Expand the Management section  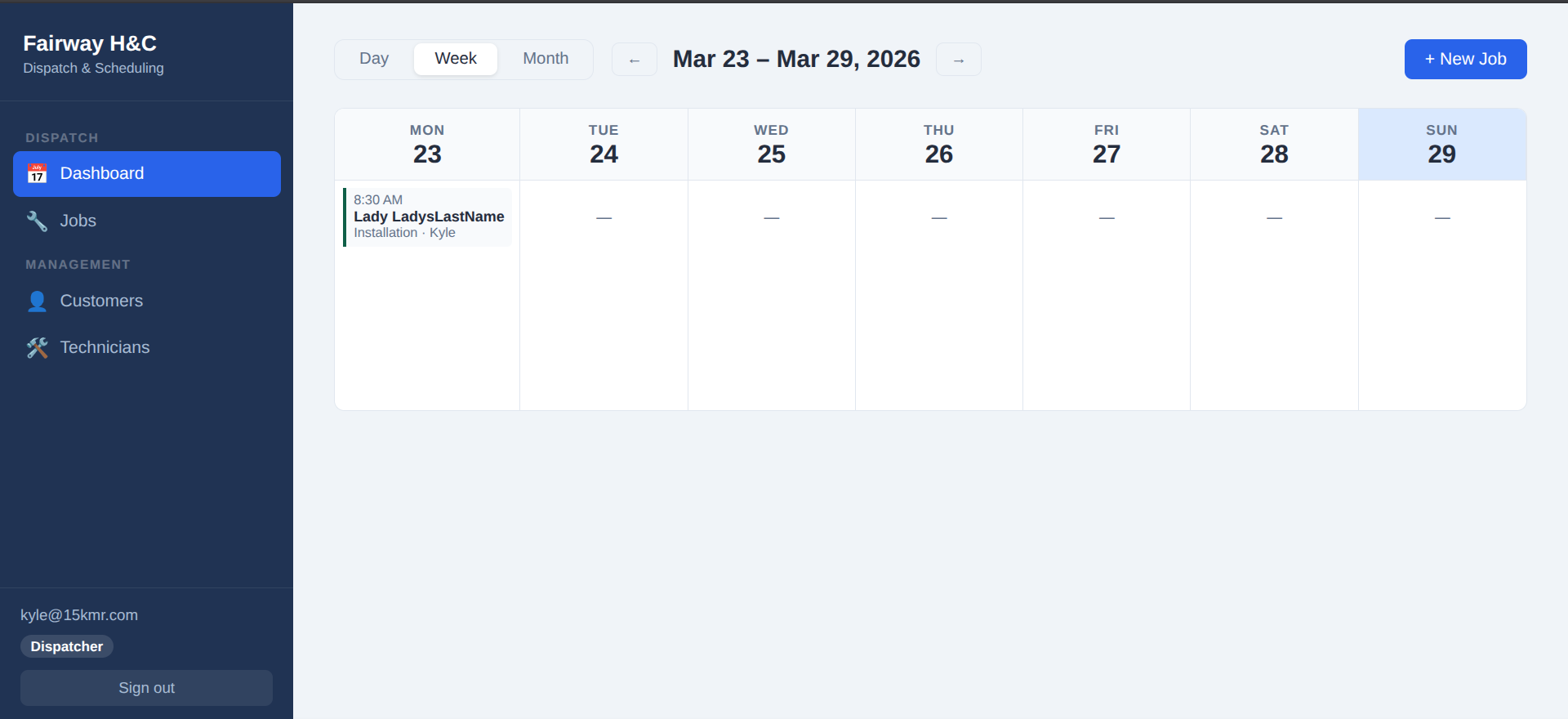tap(78, 264)
